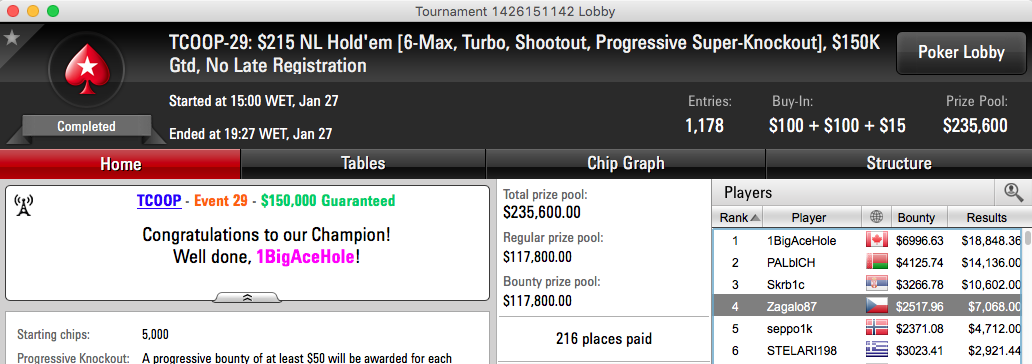
Task: Click Canada flag next to 1BigAceHole
Action: 877,240
